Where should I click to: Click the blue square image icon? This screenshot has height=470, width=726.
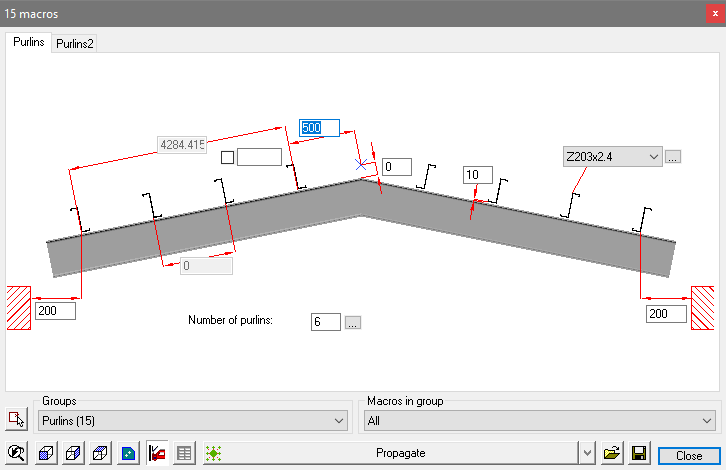[x=128, y=454]
